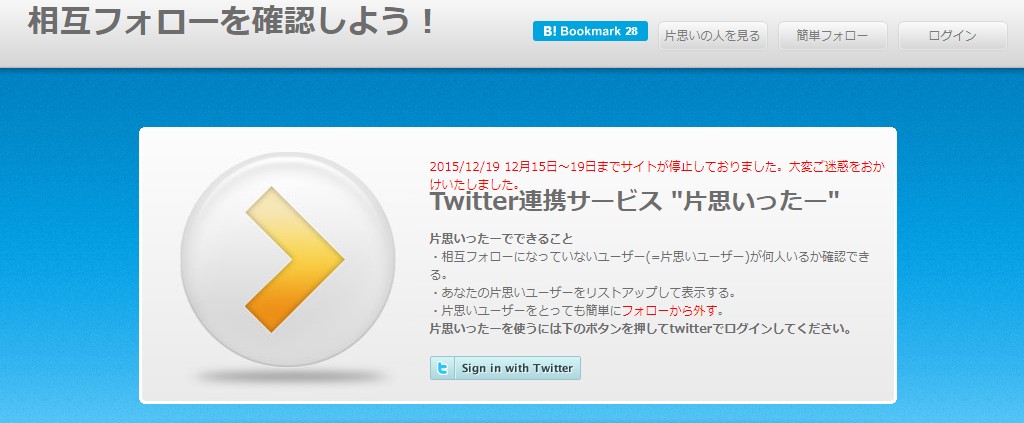Click the Twitter連携サービス "片思いったー" heading
1024x423 pixels.
634,202
